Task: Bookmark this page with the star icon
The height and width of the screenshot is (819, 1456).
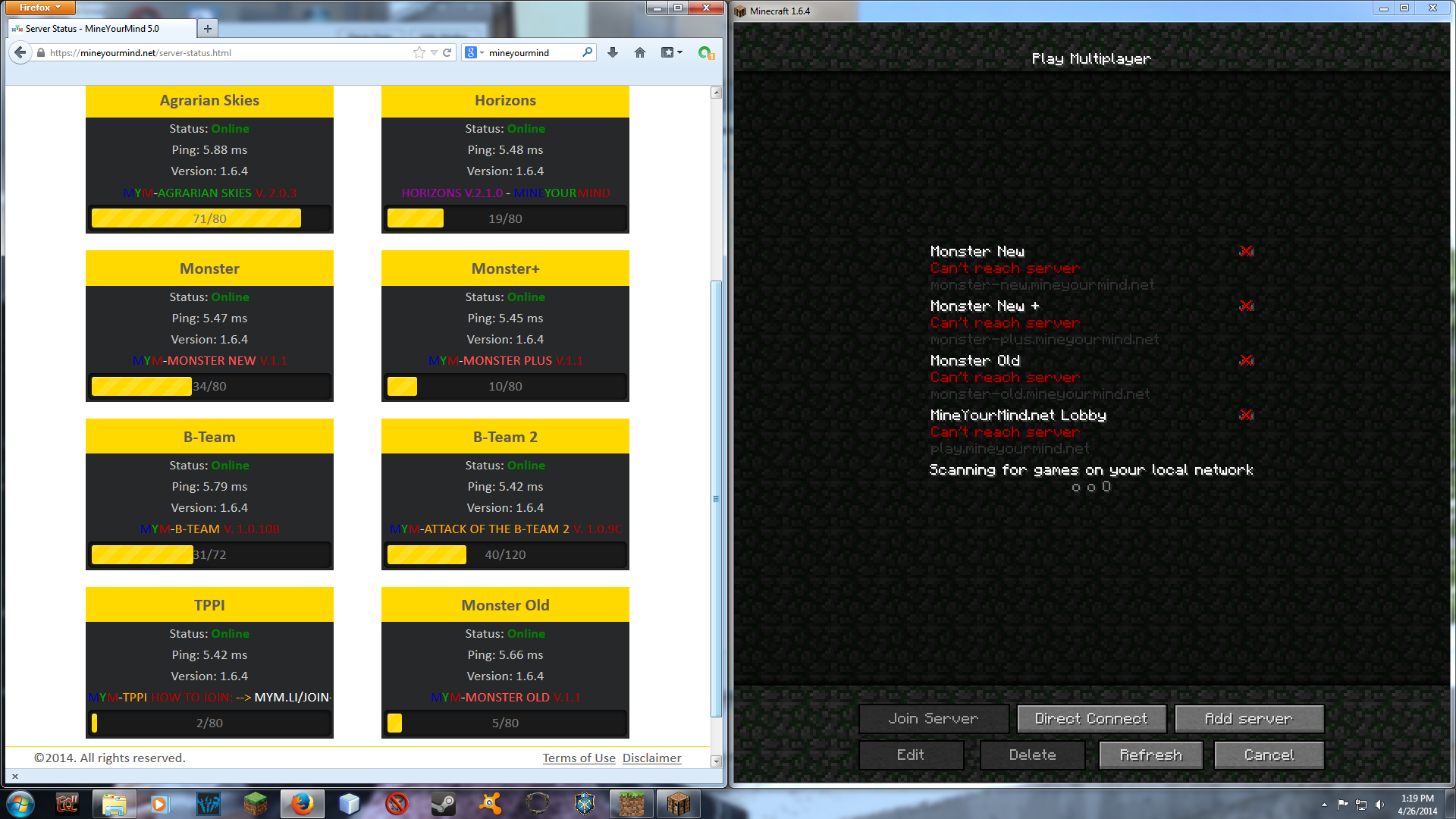Action: tap(419, 52)
